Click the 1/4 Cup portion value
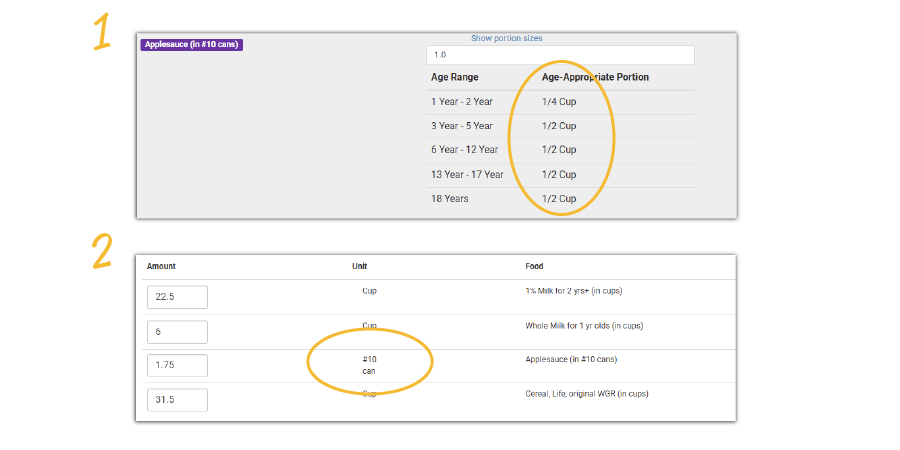 pos(559,102)
